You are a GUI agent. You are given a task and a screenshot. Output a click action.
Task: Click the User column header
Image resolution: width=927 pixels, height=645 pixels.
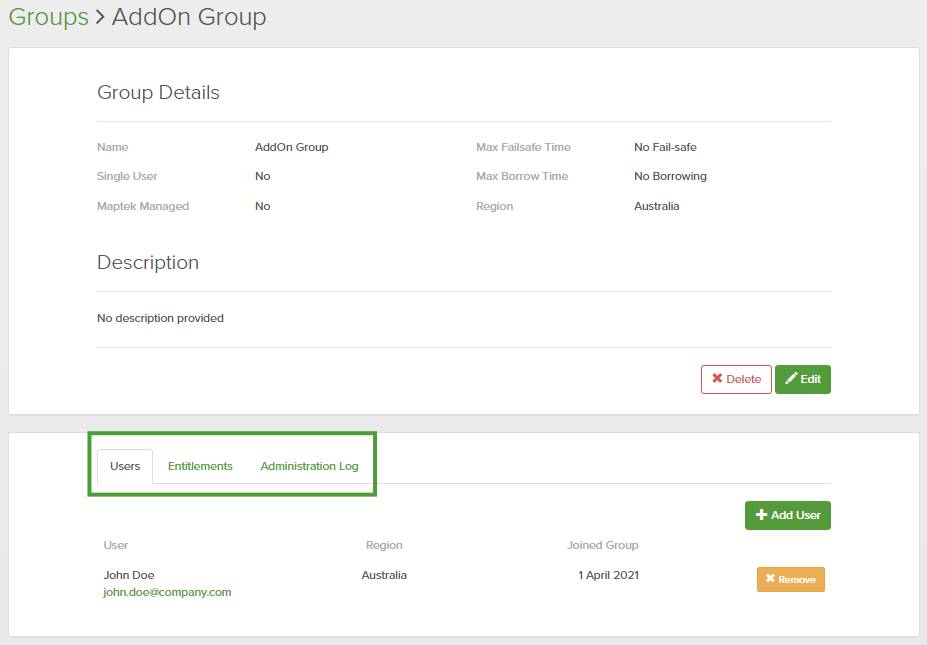click(116, 545)
